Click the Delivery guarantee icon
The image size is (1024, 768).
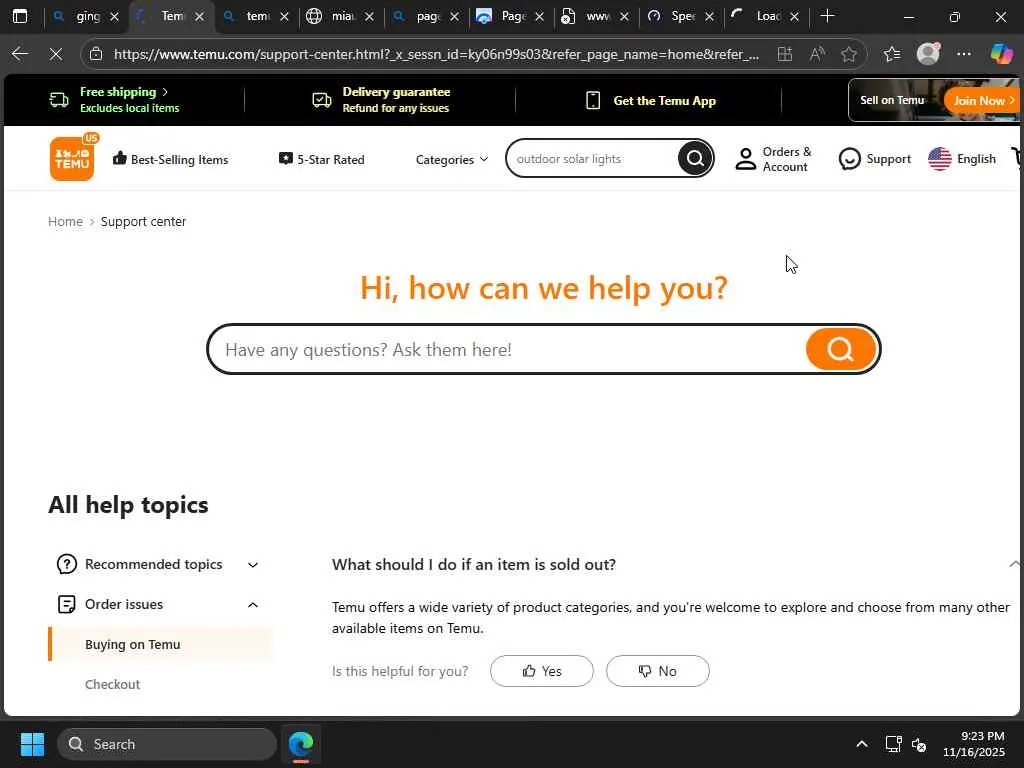(321, 100)
